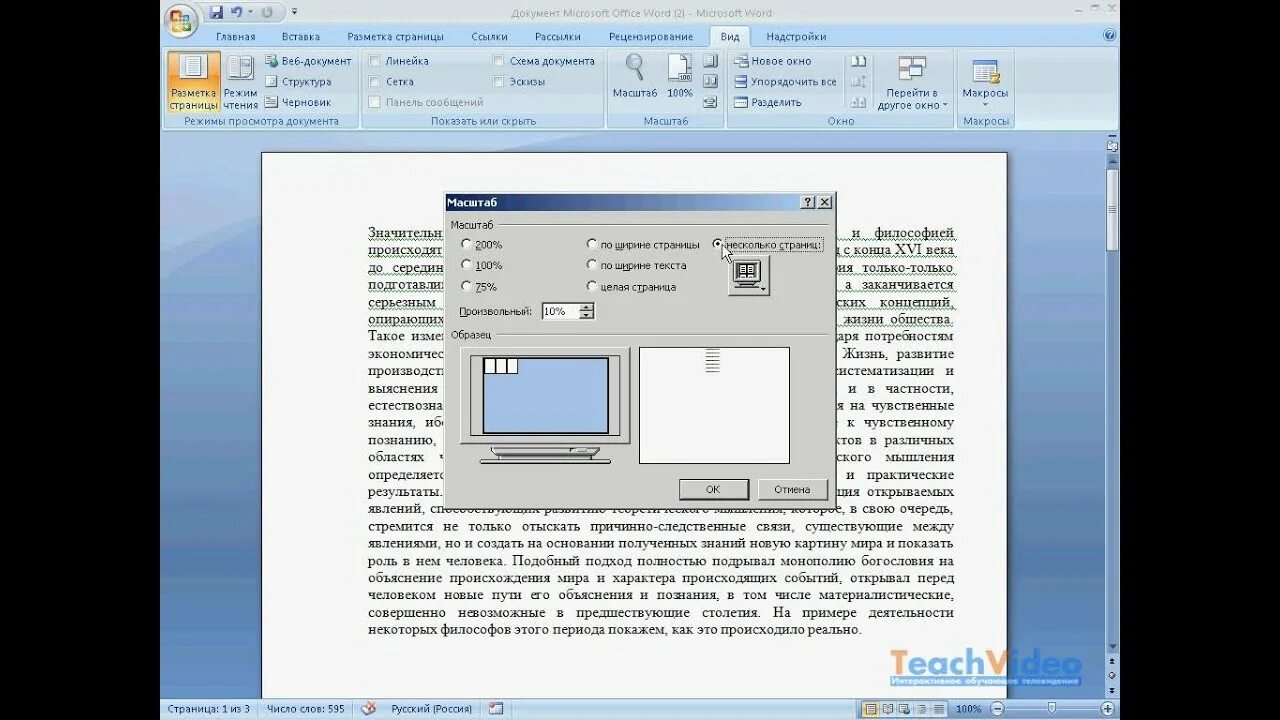Screen dimensions: 1280x720
Task: Click zoom out minus button
Action: [996, 708]
